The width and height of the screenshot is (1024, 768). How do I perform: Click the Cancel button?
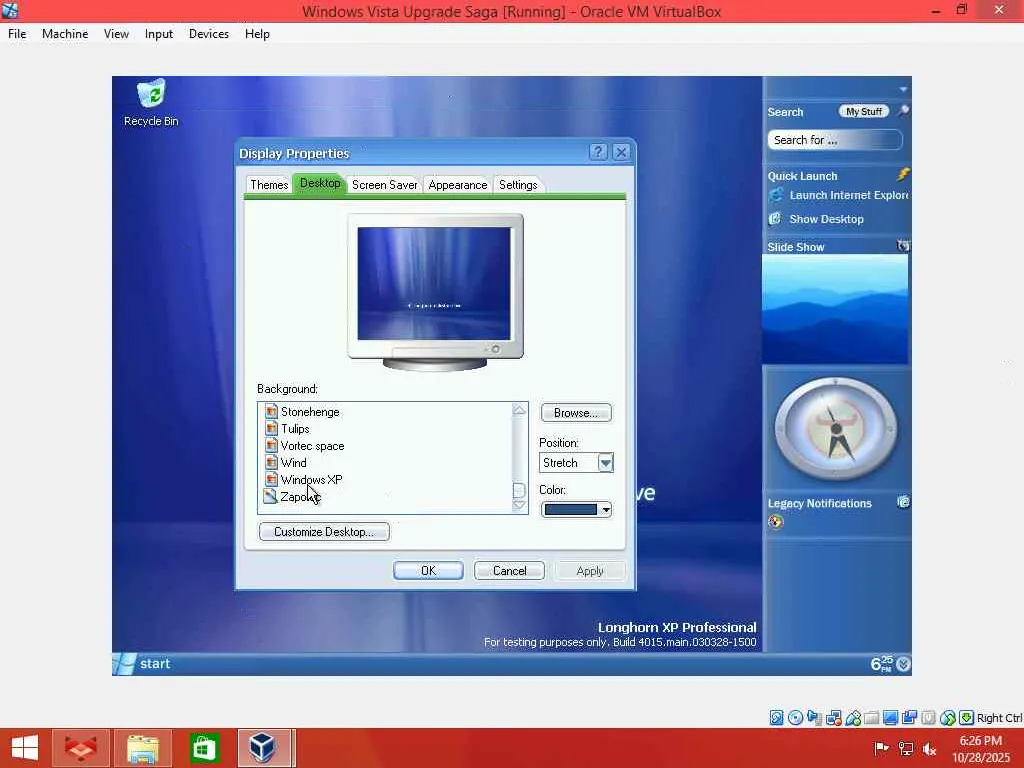pyautogui.click(x=509, y=571)
